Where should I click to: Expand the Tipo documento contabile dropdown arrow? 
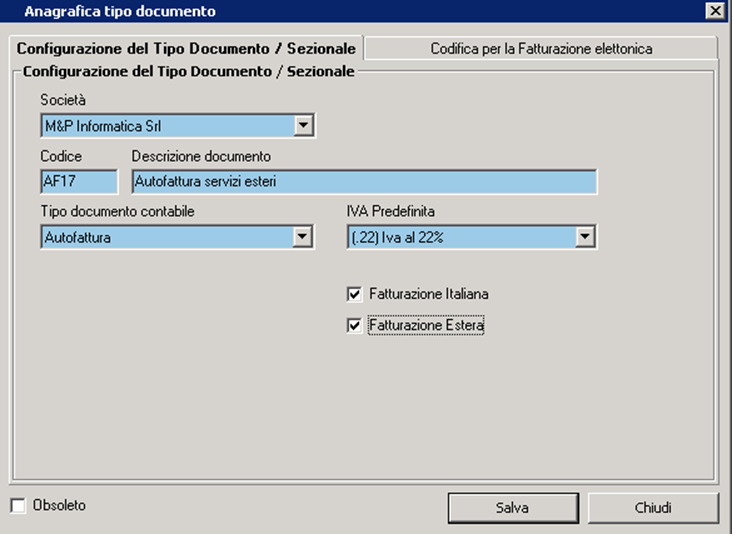coord(303,237)
